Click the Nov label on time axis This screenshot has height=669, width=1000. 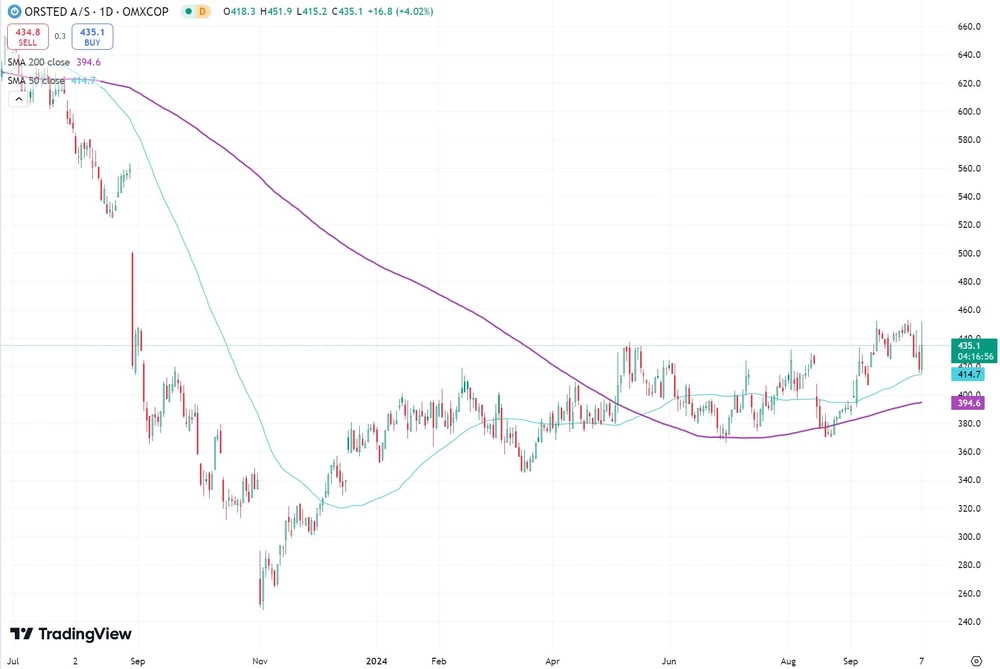tap(260, 661)
